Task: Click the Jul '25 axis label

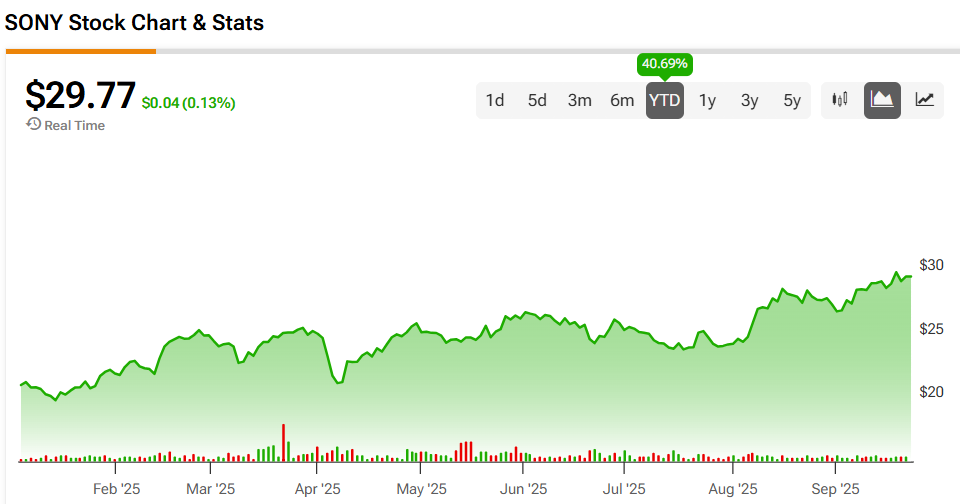Action: click(x=624, y=489)
